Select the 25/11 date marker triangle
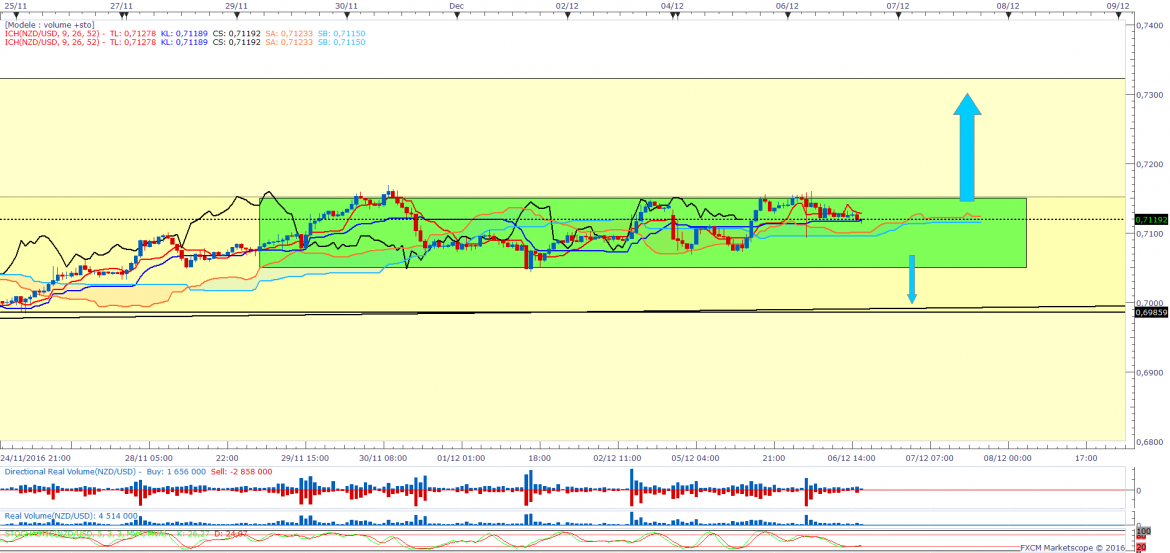Screen dimensions: 1170x553 click(10, 14)
